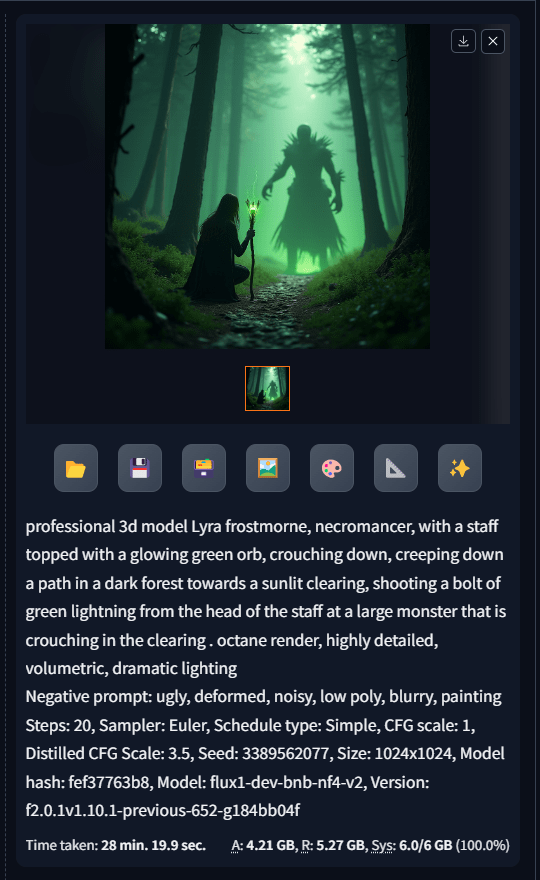Click the "Sys:" system memory label
The image size is (540, 880).
point(383,845)
